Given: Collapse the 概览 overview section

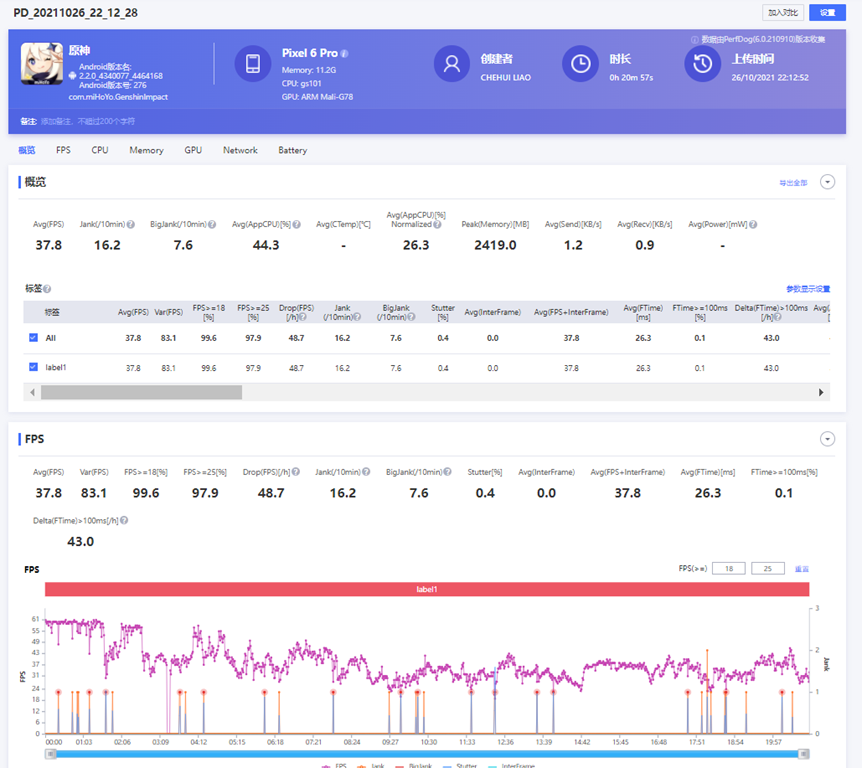Looking at the screenshot, I should click(827, 182).
